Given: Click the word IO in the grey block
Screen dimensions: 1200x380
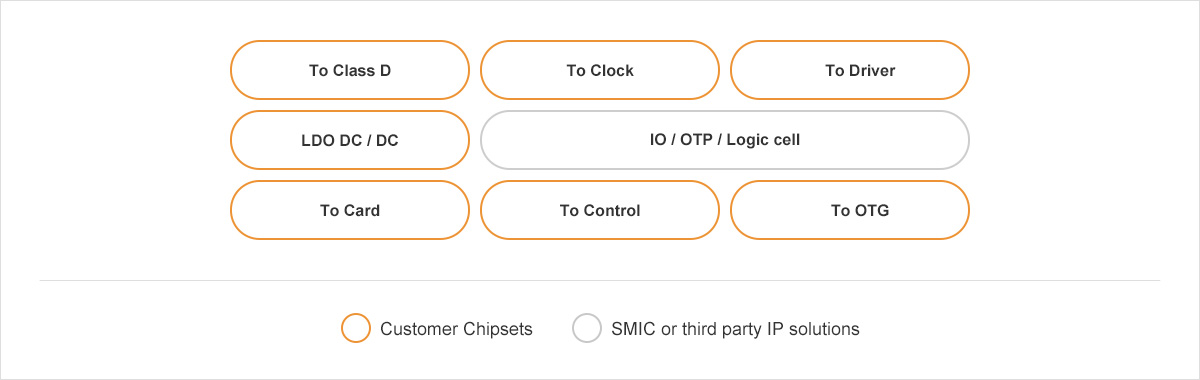Looking at the screenshot, I should point(658,140).
